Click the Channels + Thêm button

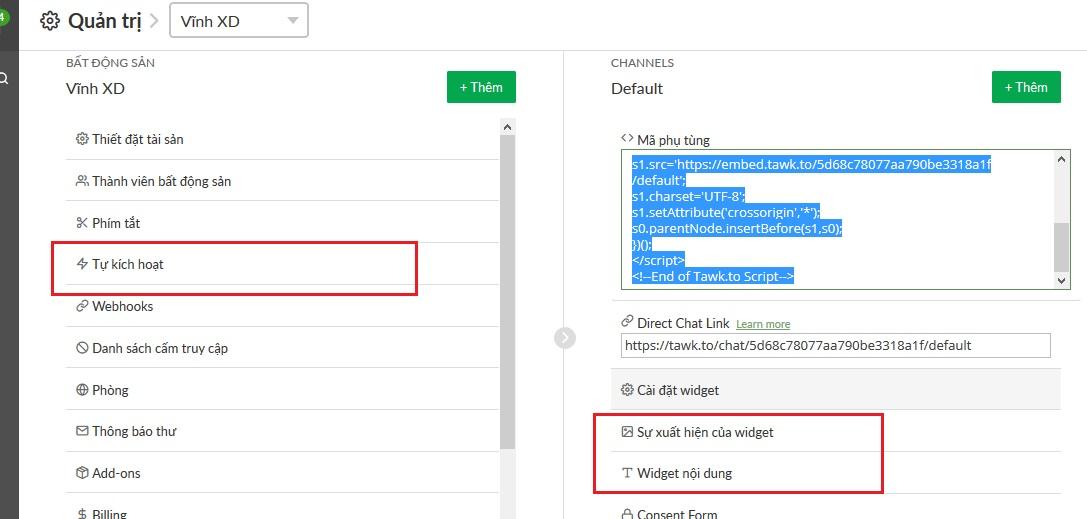[x=1026, y=87]
